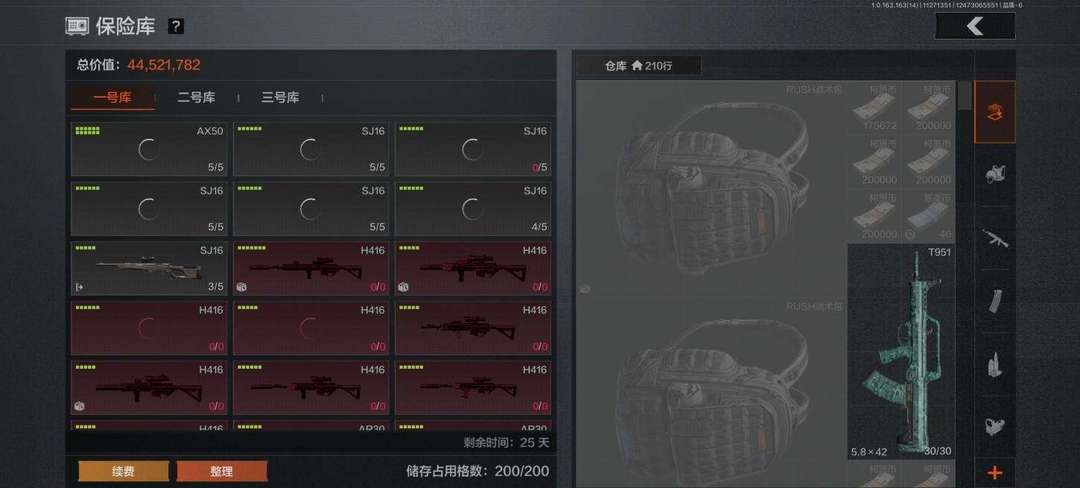The width and height of the screenshot is (1080, 488).
Task: Select the teal T951 rifle
Action: click(901, 351)
